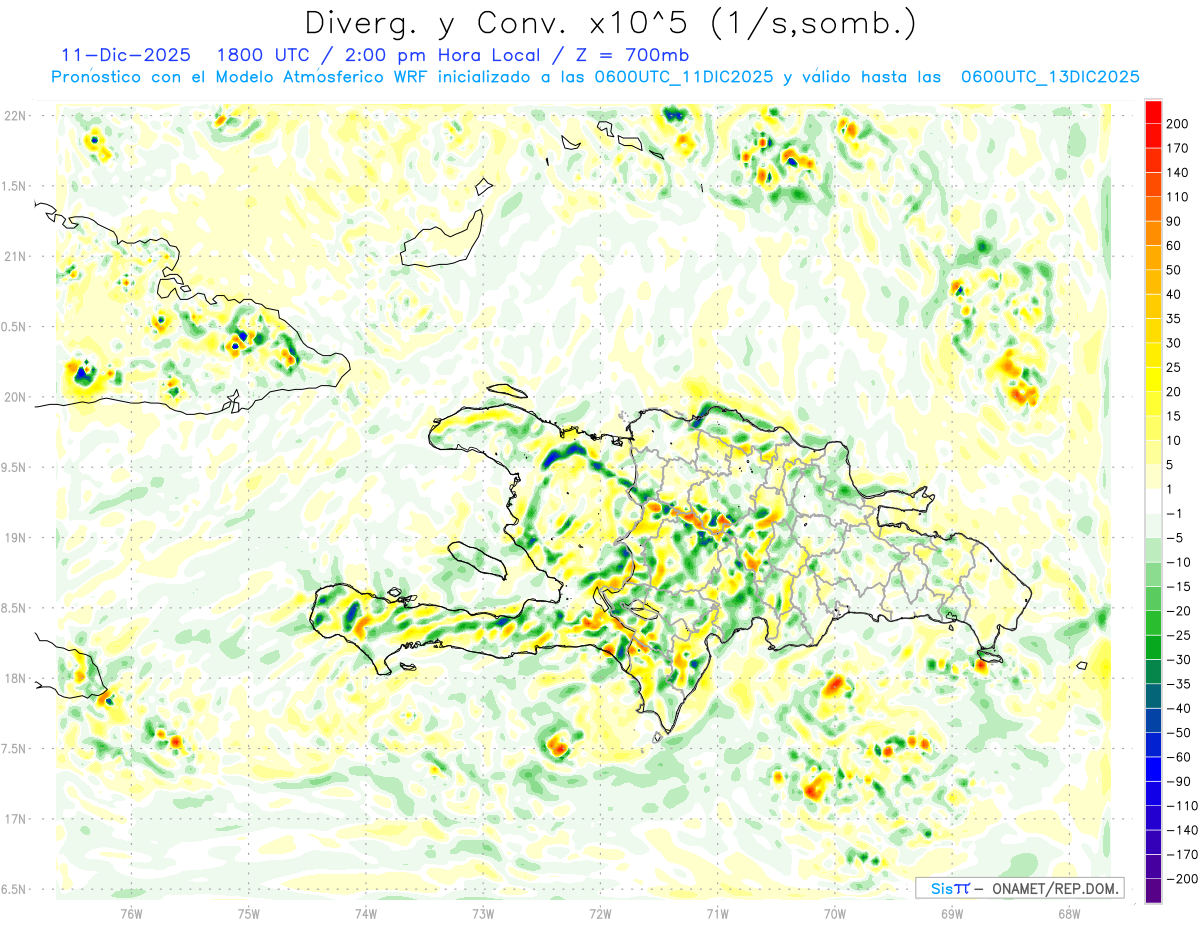The width and height of the screenshot is (1200, 927).
Task: Select the date text "11-Dic-2025"
Action: pos(125,54)
